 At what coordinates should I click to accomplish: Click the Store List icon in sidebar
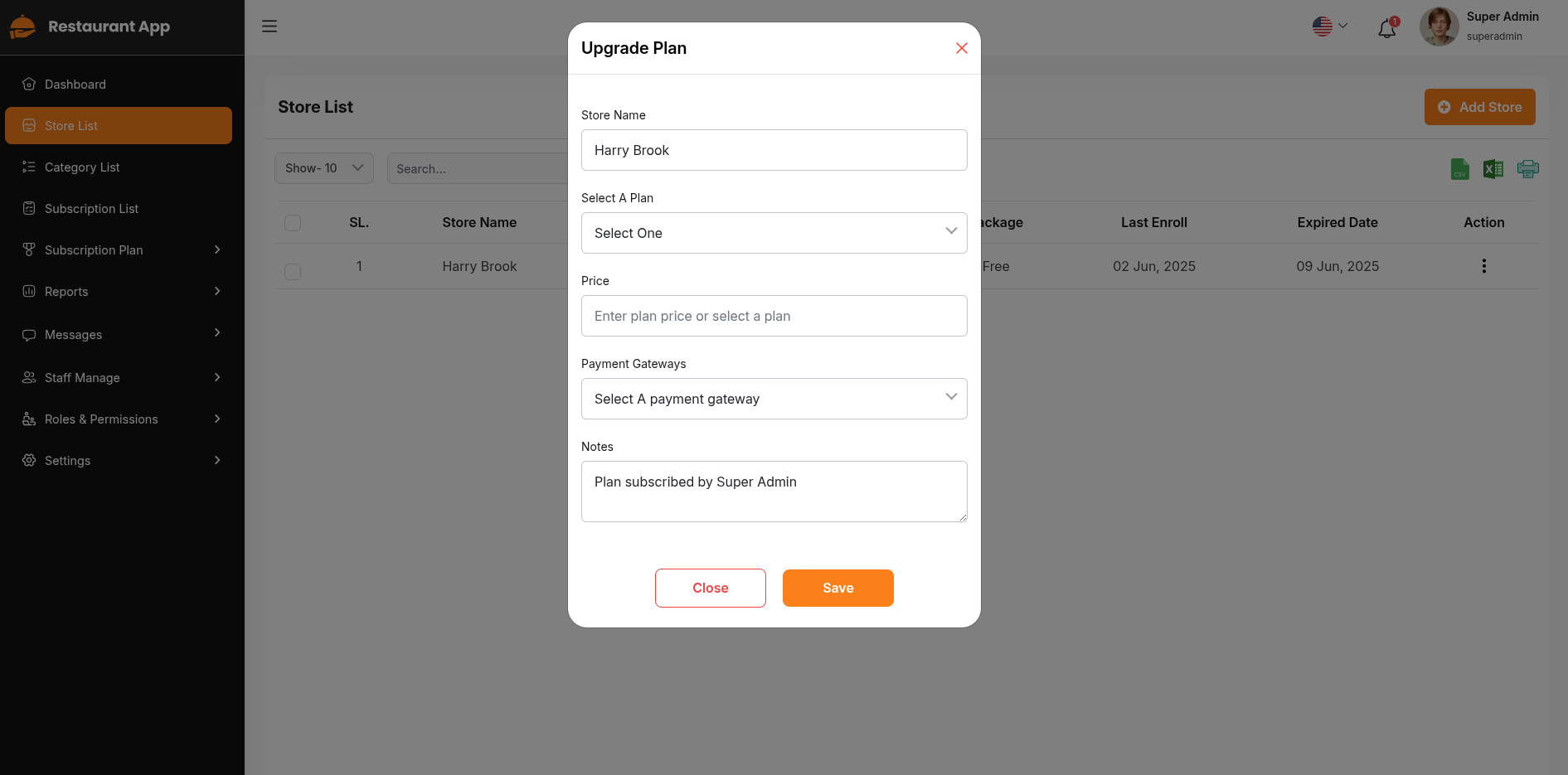(29, 125)
